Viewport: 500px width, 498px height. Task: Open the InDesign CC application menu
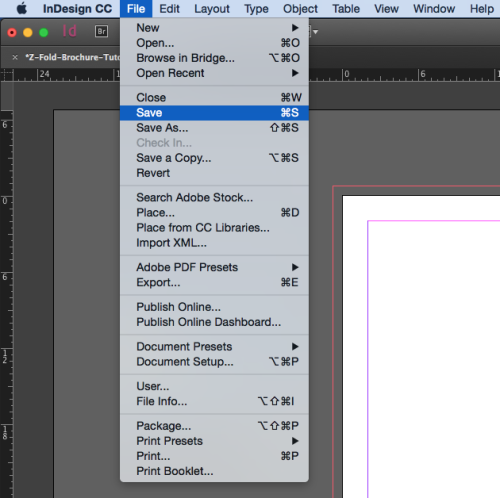(77, 9)
